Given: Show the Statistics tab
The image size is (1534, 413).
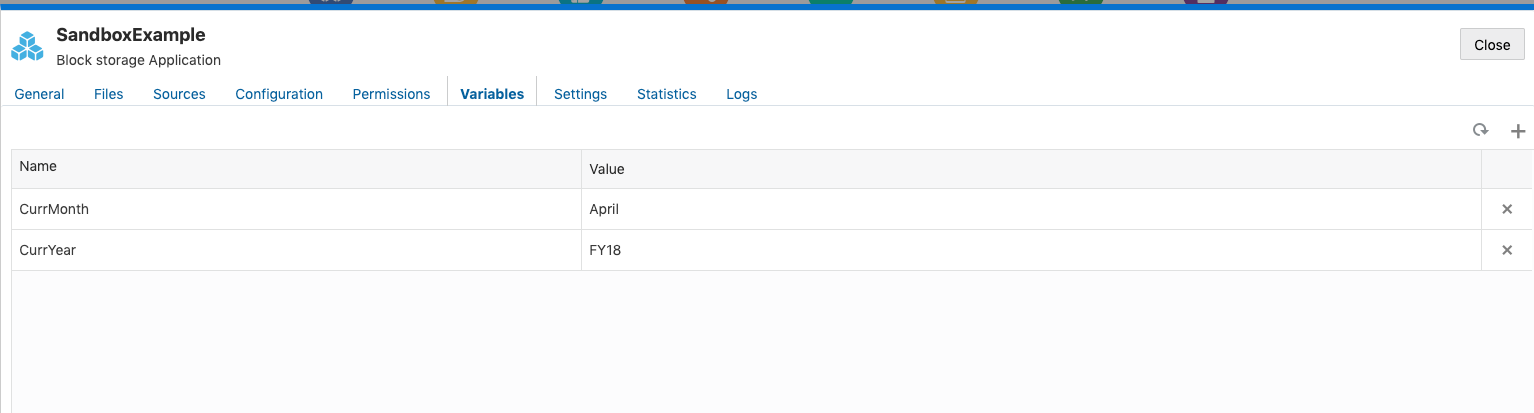Looking at the screenshot, I should pos(666,94).
